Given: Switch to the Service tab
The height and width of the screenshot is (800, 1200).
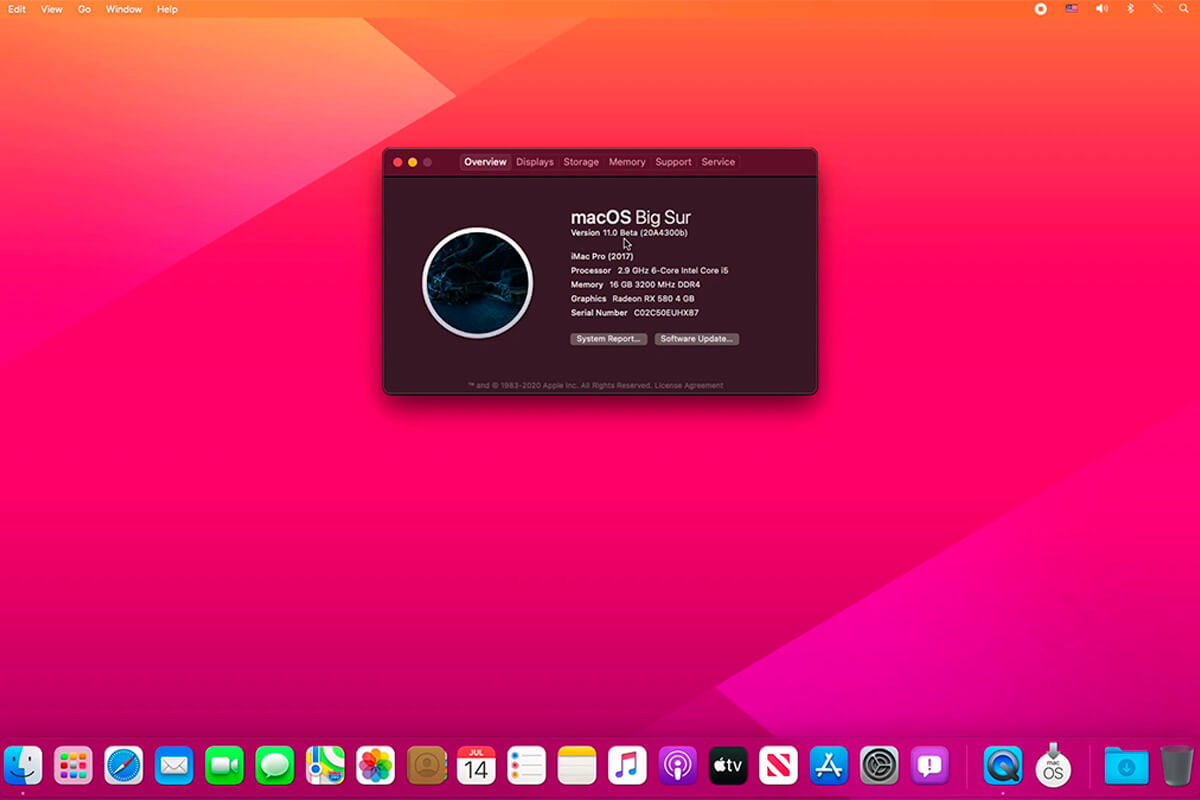Looking at the screenshot, I should coord(718,162).
